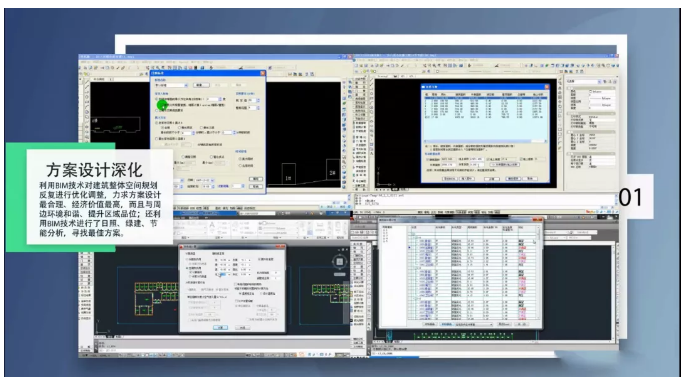Toggle the middle checkbox in the top-right dialog's field row

488,159
